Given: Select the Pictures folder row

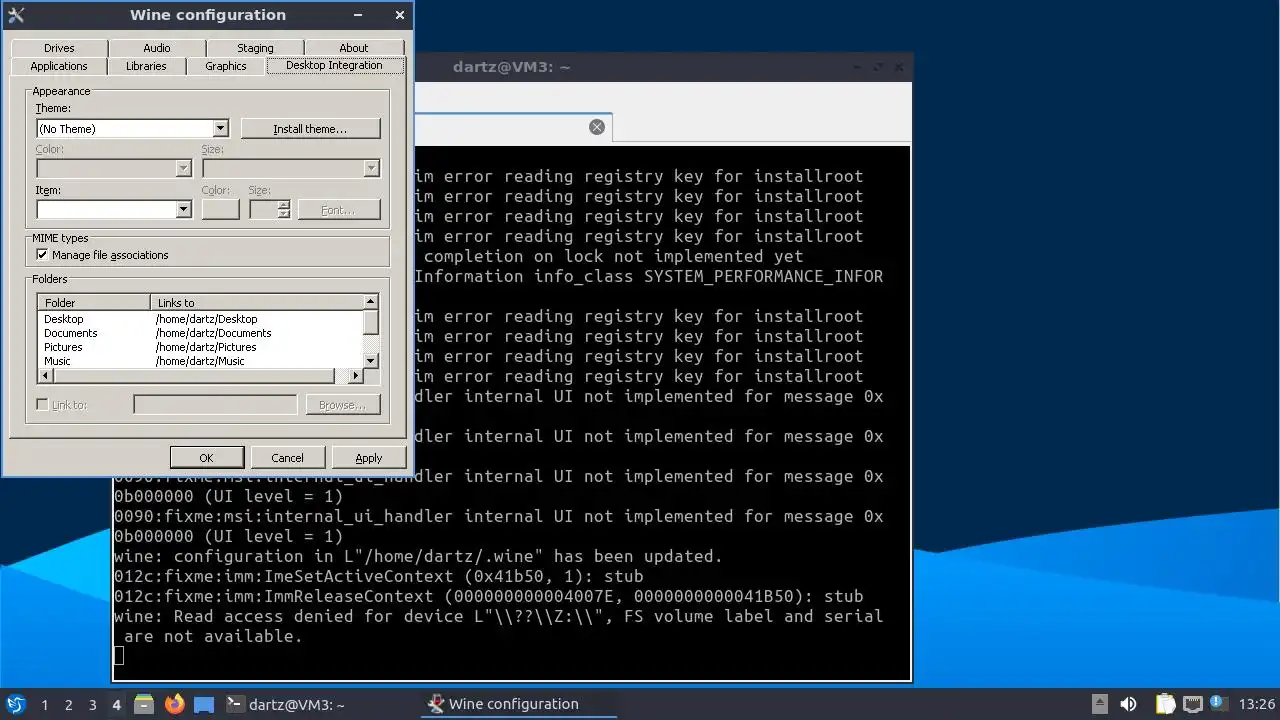Looking at the screenshot, I should tap(200, 347).
